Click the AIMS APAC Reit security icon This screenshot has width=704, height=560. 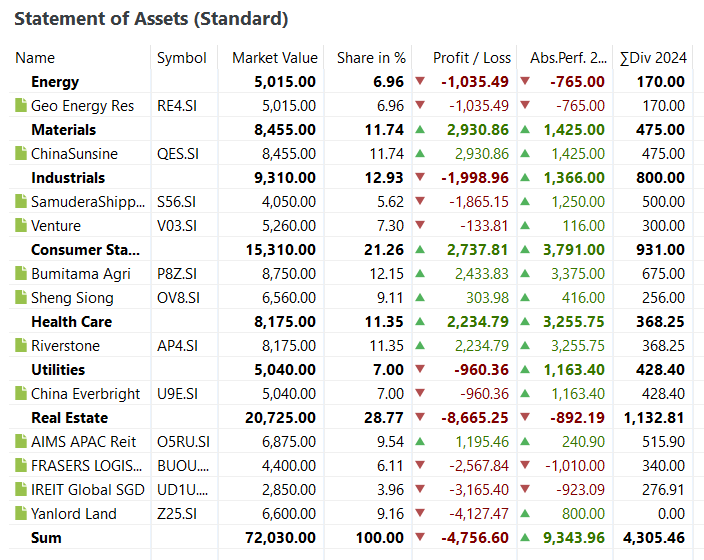tap(21, 442)
